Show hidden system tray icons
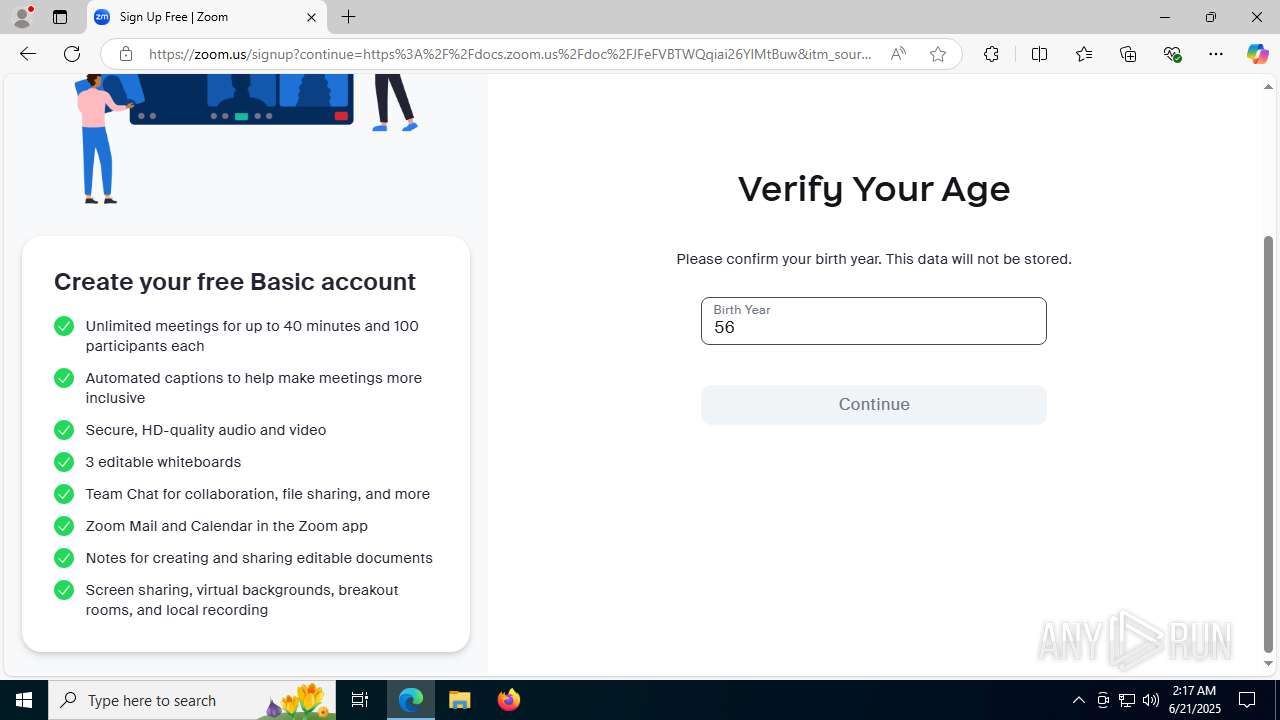 click(x=1078, y=700)
